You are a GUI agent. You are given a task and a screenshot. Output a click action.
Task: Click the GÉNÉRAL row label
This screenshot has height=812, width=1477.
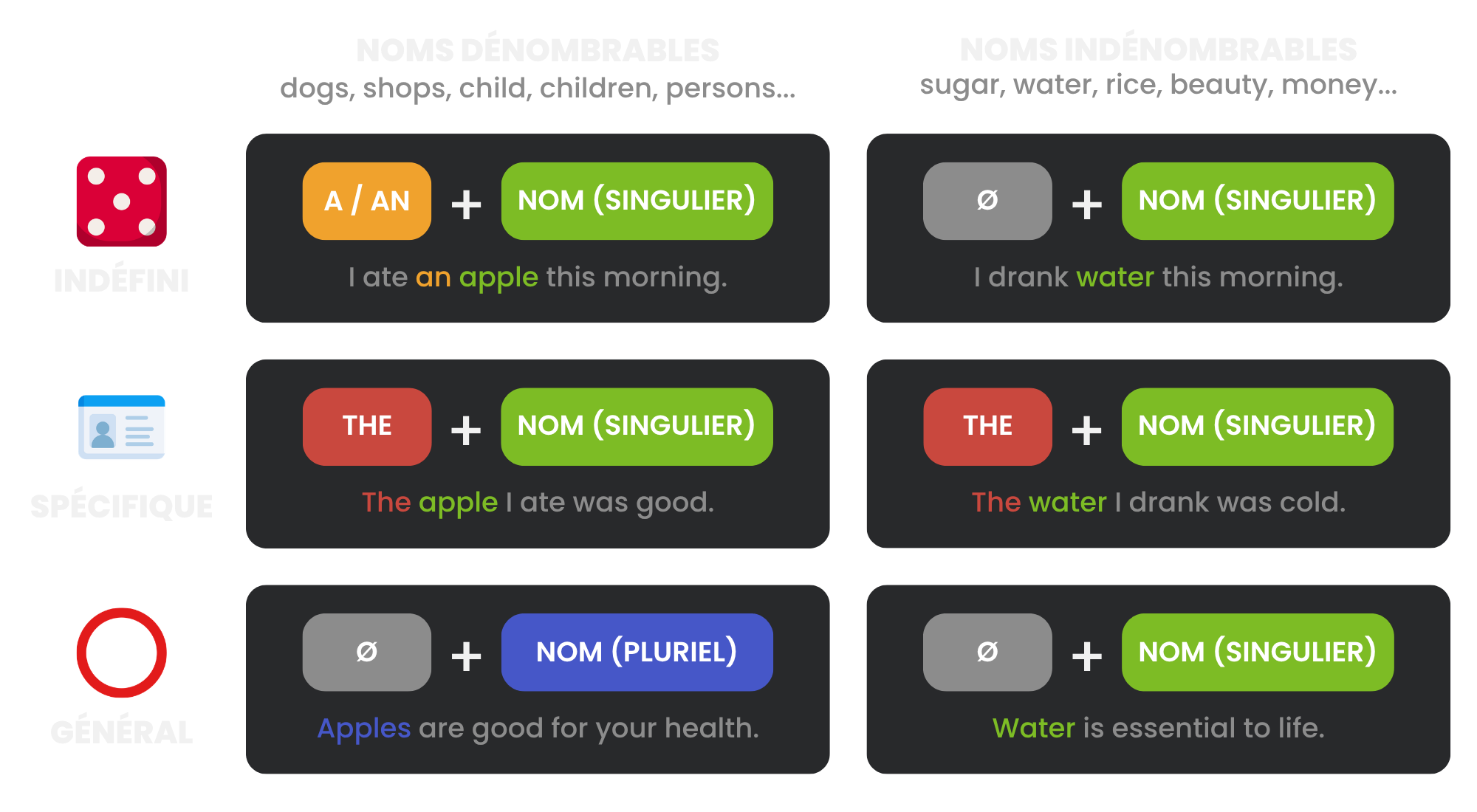[122, 732]
